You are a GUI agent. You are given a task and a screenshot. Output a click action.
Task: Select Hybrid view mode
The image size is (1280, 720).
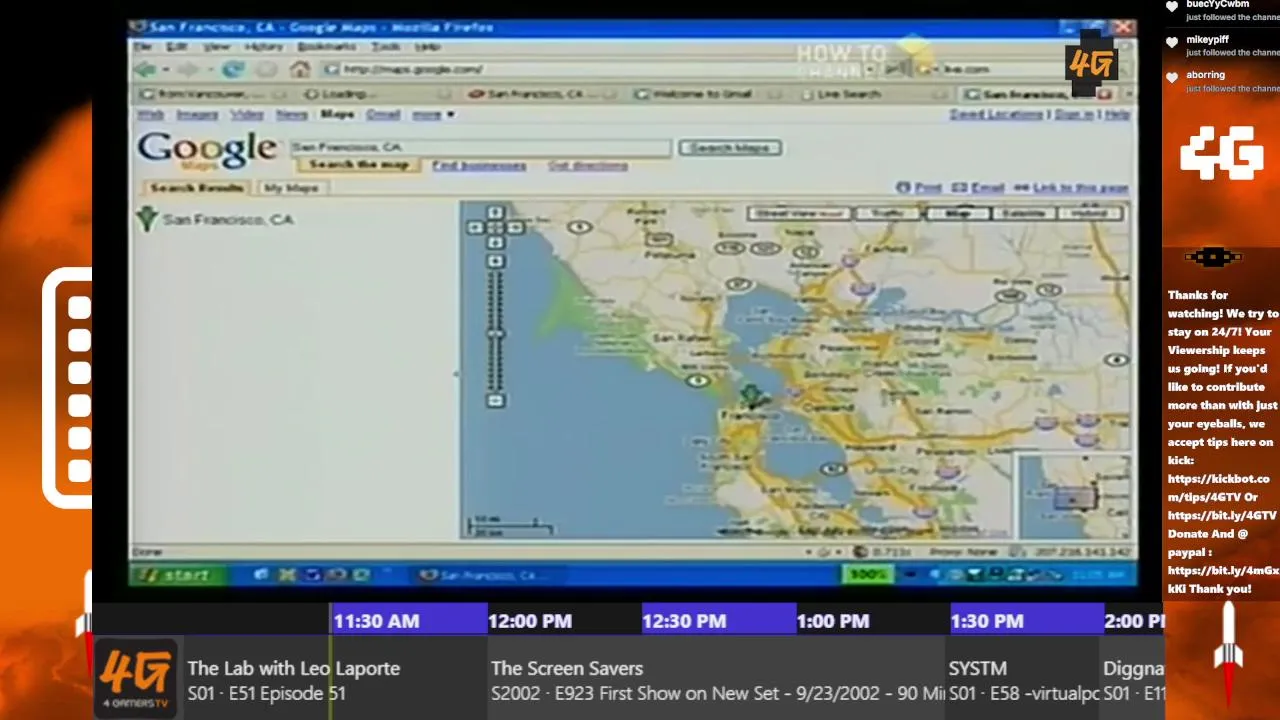(x=1089, y=214)
